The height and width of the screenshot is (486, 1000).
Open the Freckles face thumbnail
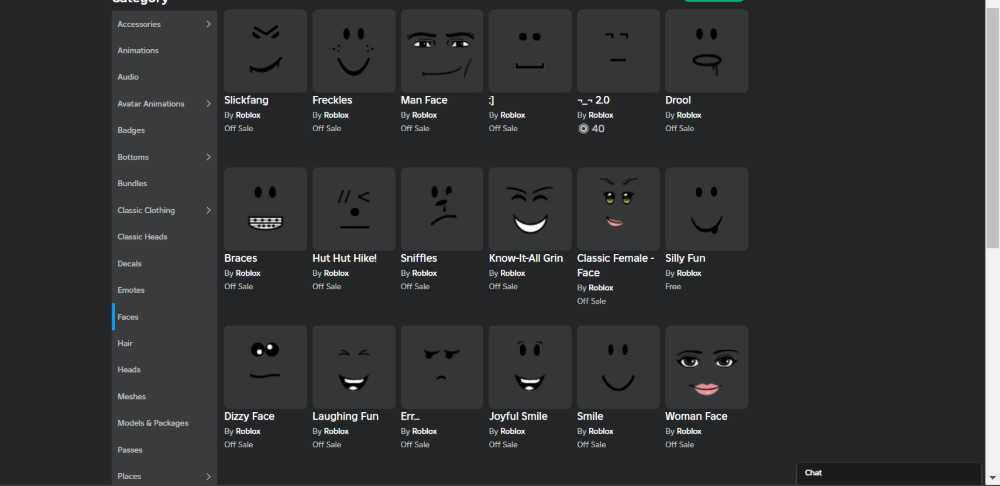pyautogui.click(x=353, y=50)
